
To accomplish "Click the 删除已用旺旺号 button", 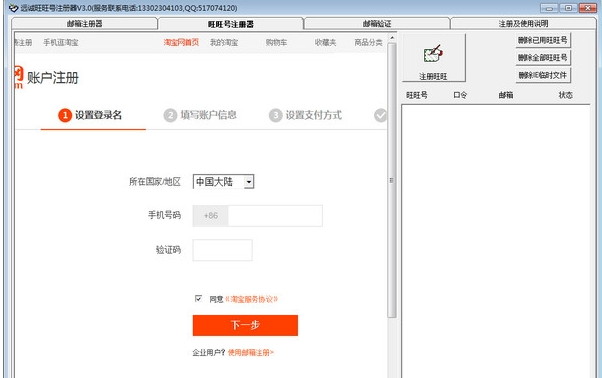I will [x=543, y=40].
